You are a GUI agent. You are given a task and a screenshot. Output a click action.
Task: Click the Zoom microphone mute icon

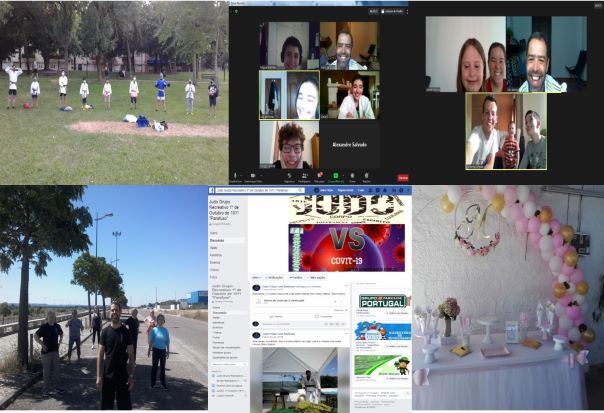click(x=236, y=176)
